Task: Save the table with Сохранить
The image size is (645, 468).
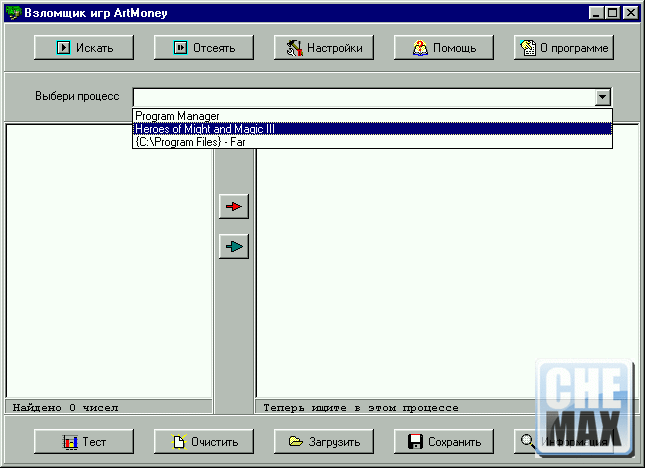Action: (x=444, y=441)
